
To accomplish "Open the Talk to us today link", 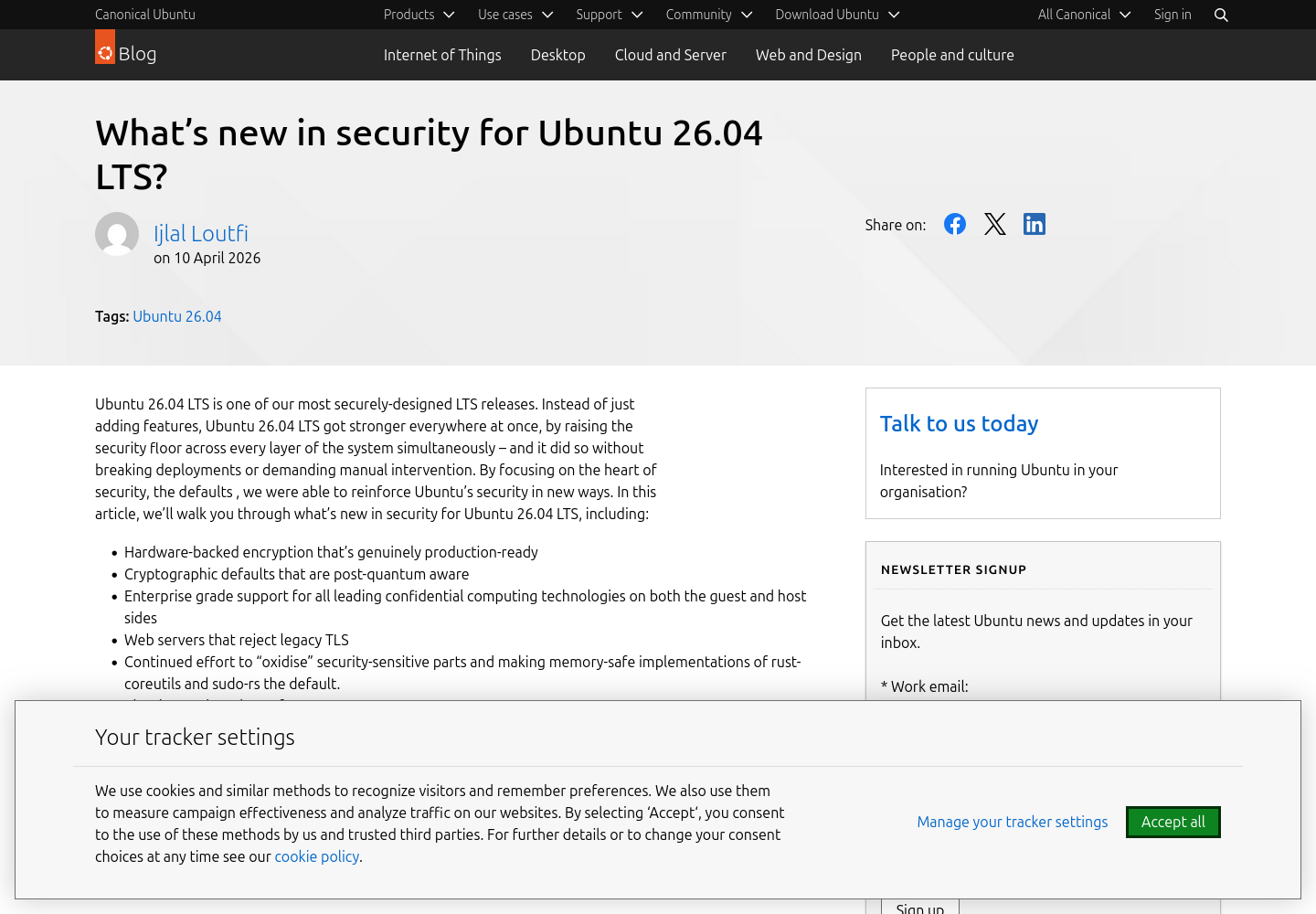I will [x=960, y=423].
